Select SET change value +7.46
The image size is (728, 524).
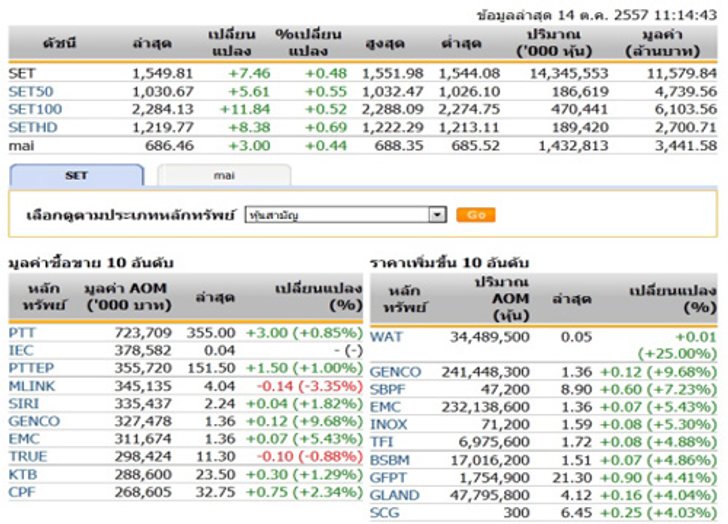[249, 73]
